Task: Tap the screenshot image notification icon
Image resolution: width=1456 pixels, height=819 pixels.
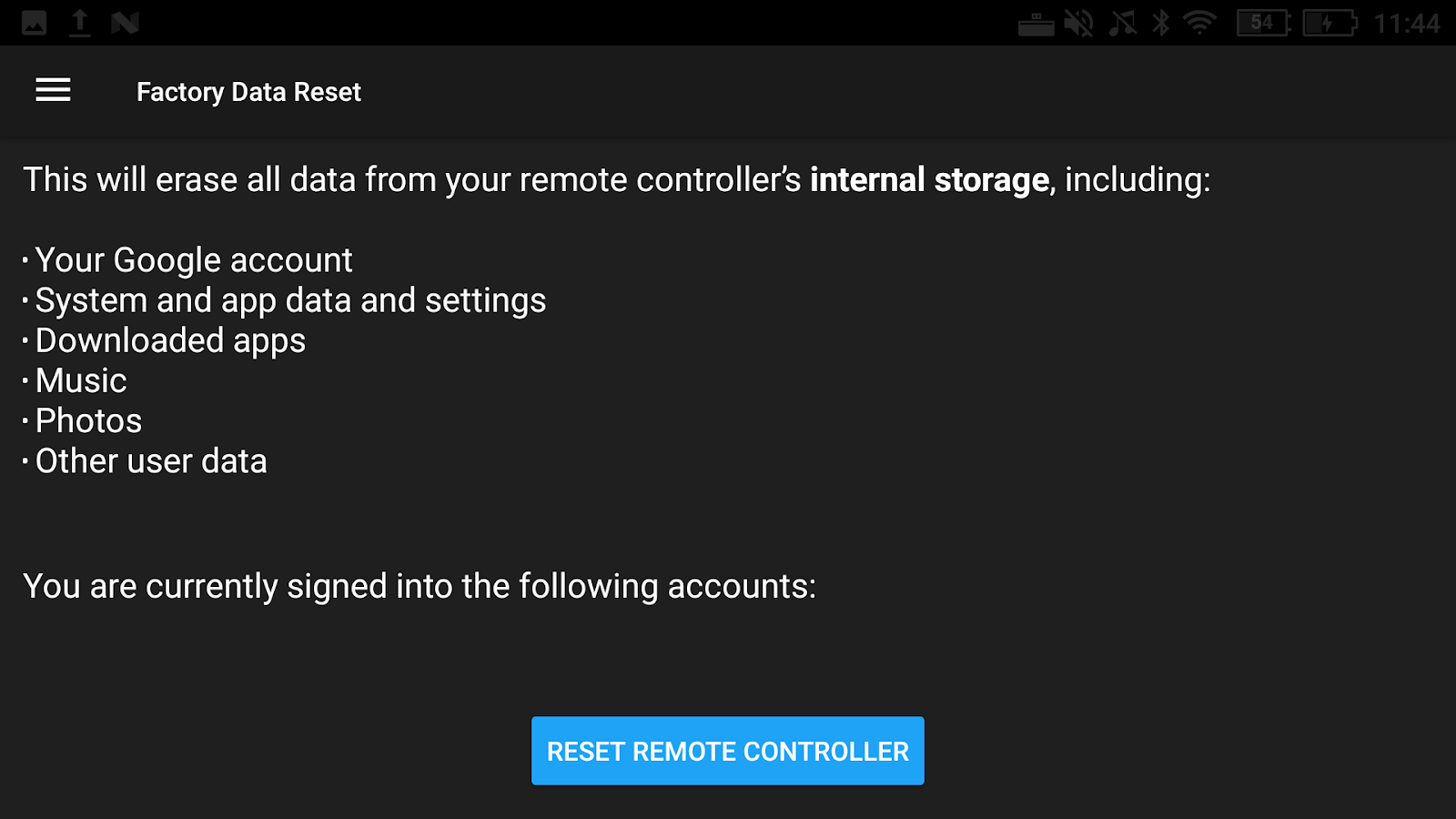Action: coord(35,23)
